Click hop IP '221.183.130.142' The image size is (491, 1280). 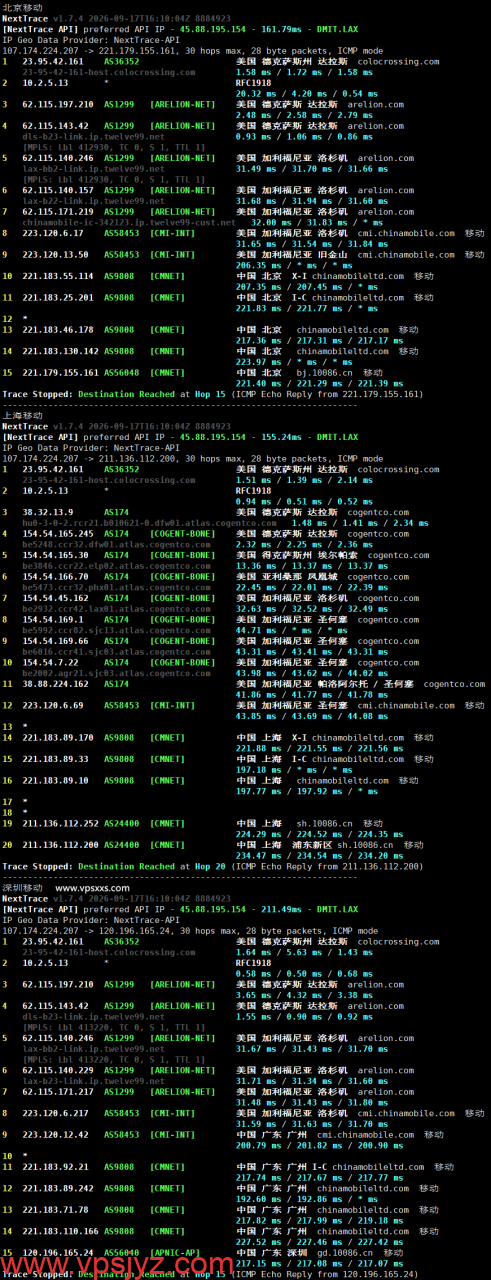60,351
